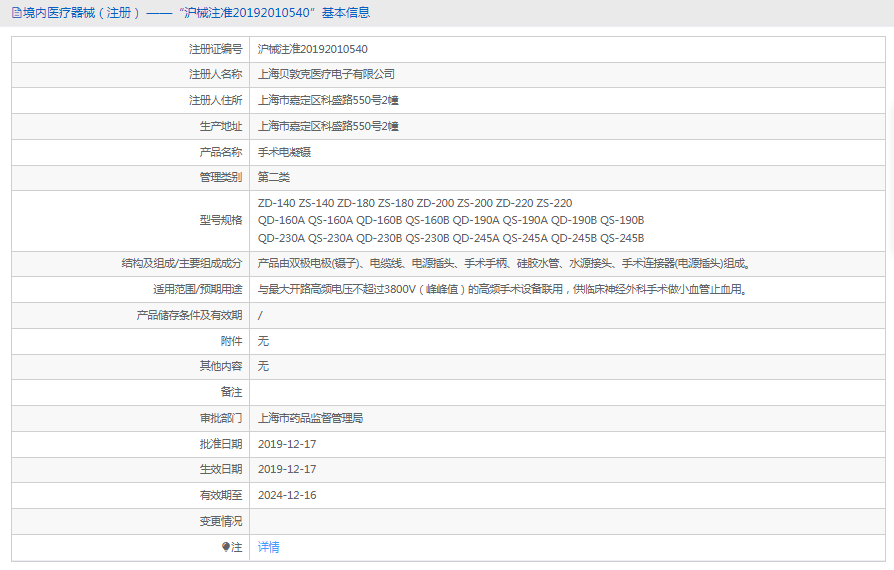Select the 注册人住所 address value
Image resolution: width=894 pixels, height=570 pixels.
coord(328,100)
